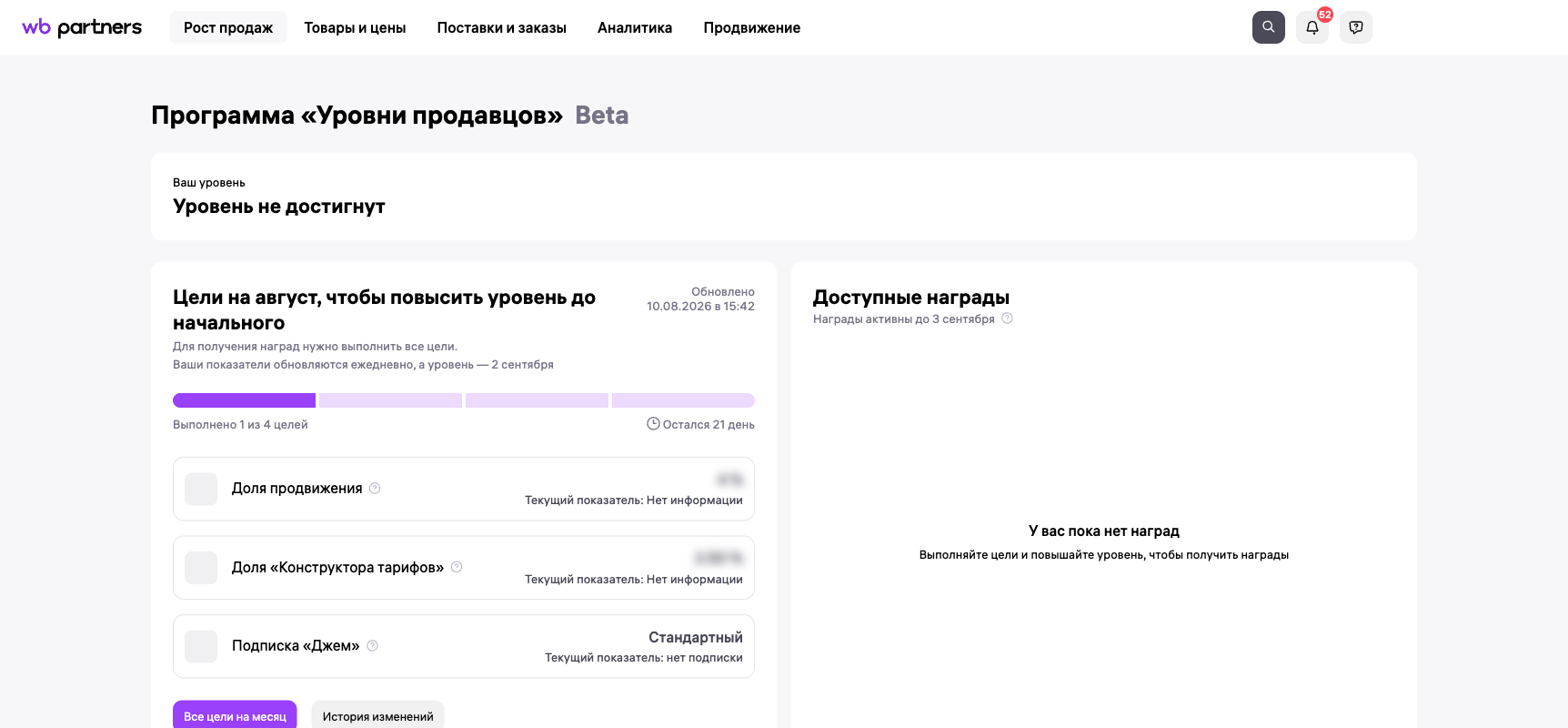Click the Текущий показатель: нет подписки text
The height and width of the screenshot is (728, 1568).
[x=644, y=658]
